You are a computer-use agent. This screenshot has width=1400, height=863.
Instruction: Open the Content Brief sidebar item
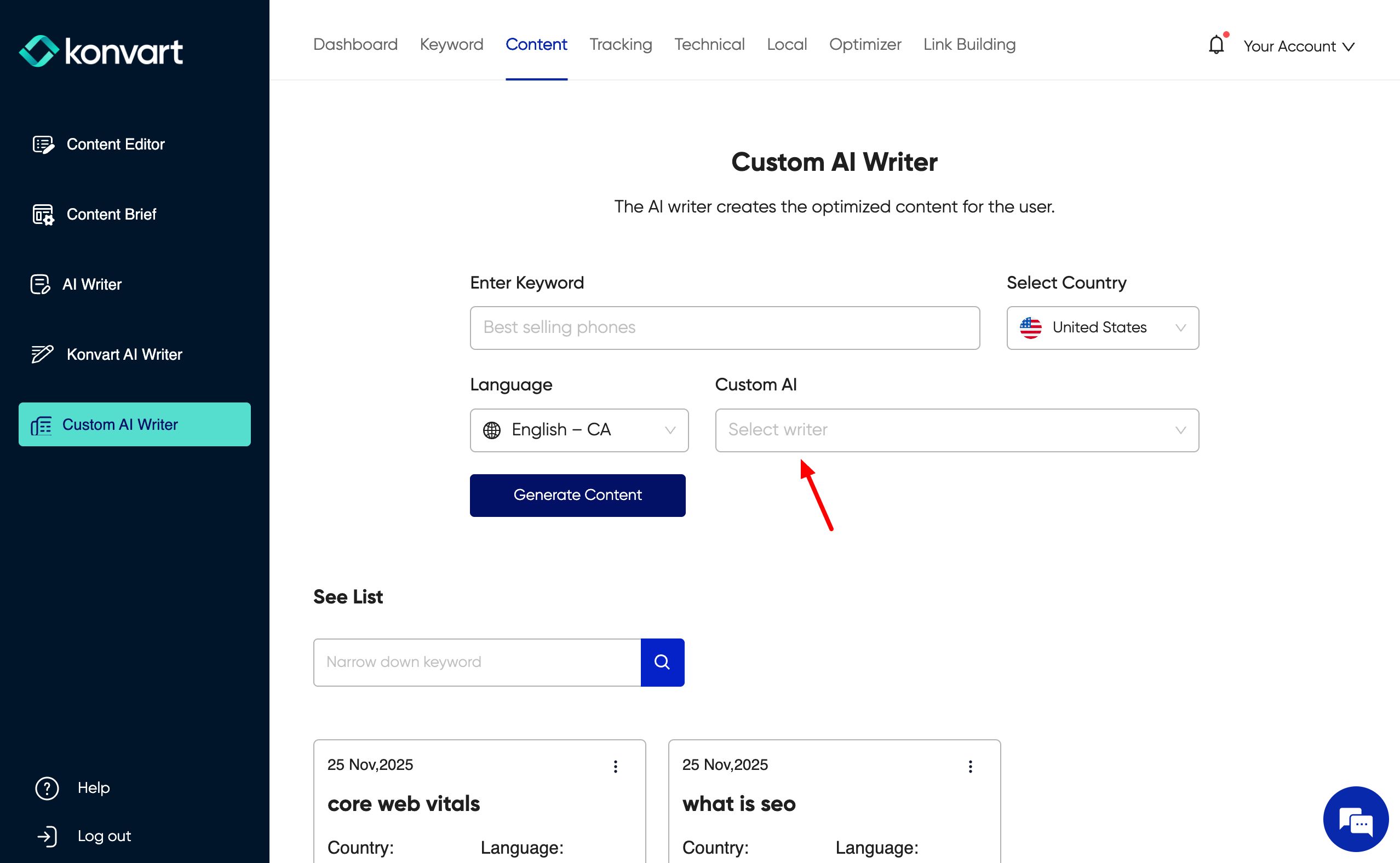[111, 215]
